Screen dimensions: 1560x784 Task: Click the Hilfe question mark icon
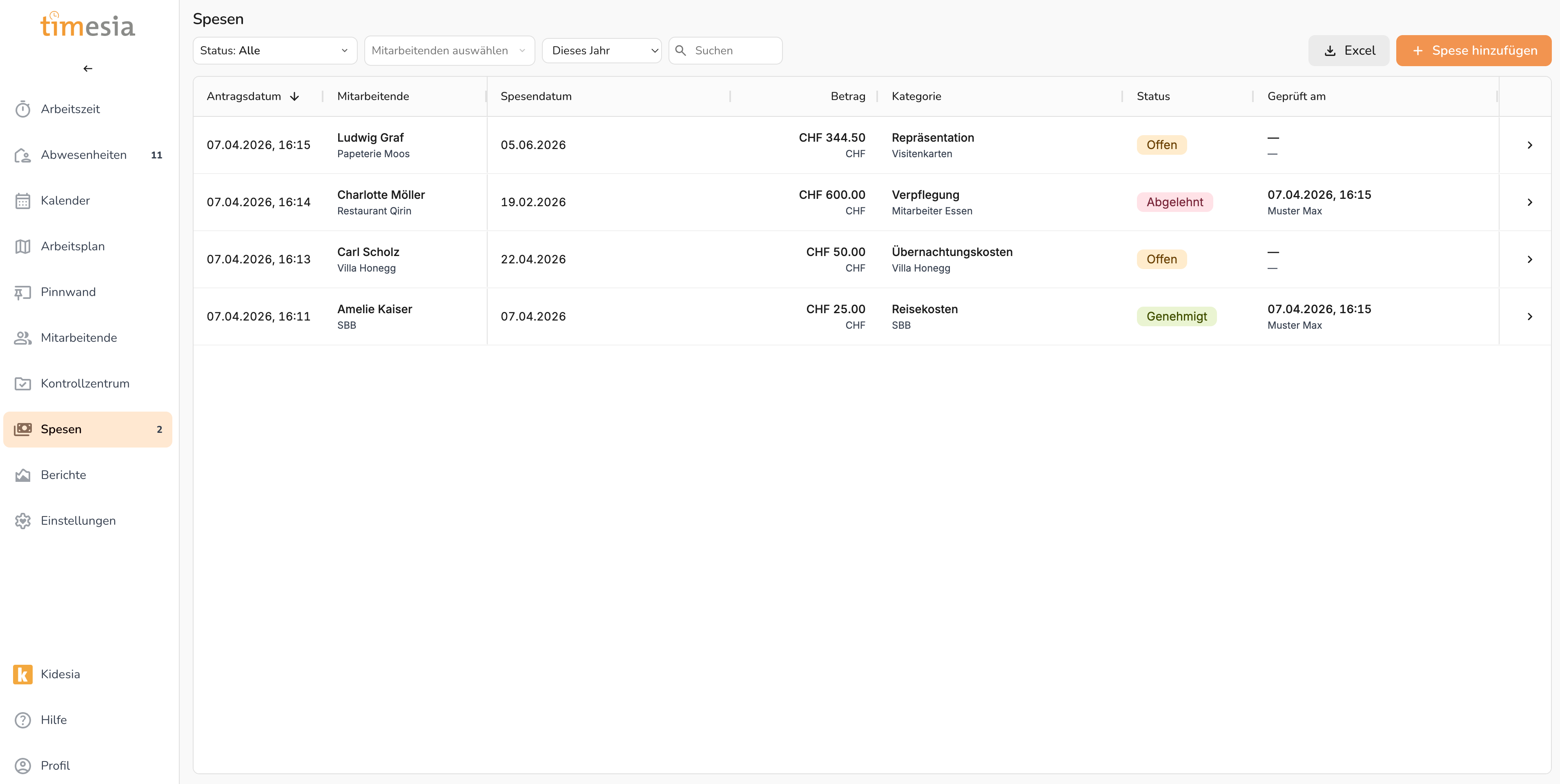[22, 720]
